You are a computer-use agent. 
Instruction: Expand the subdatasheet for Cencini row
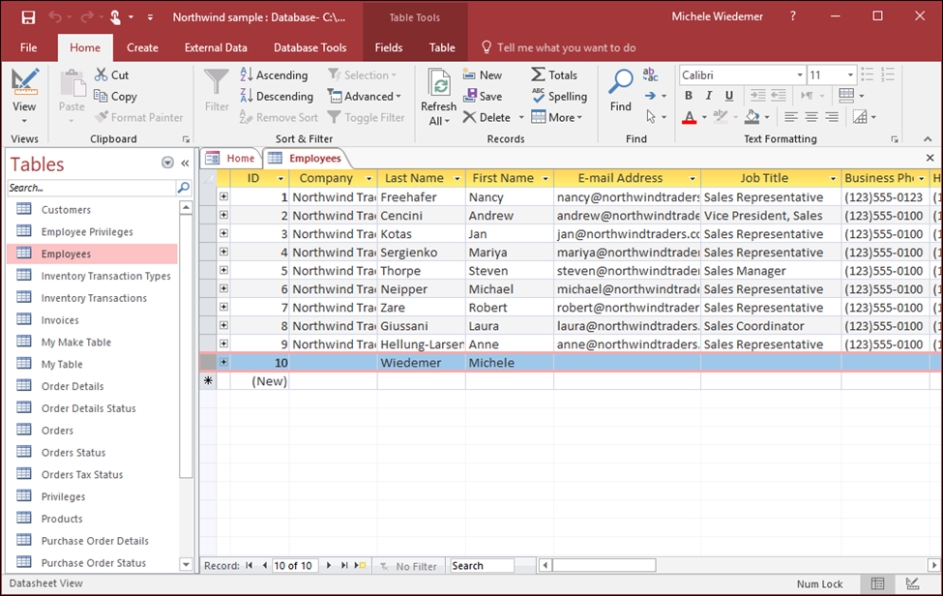223,215
